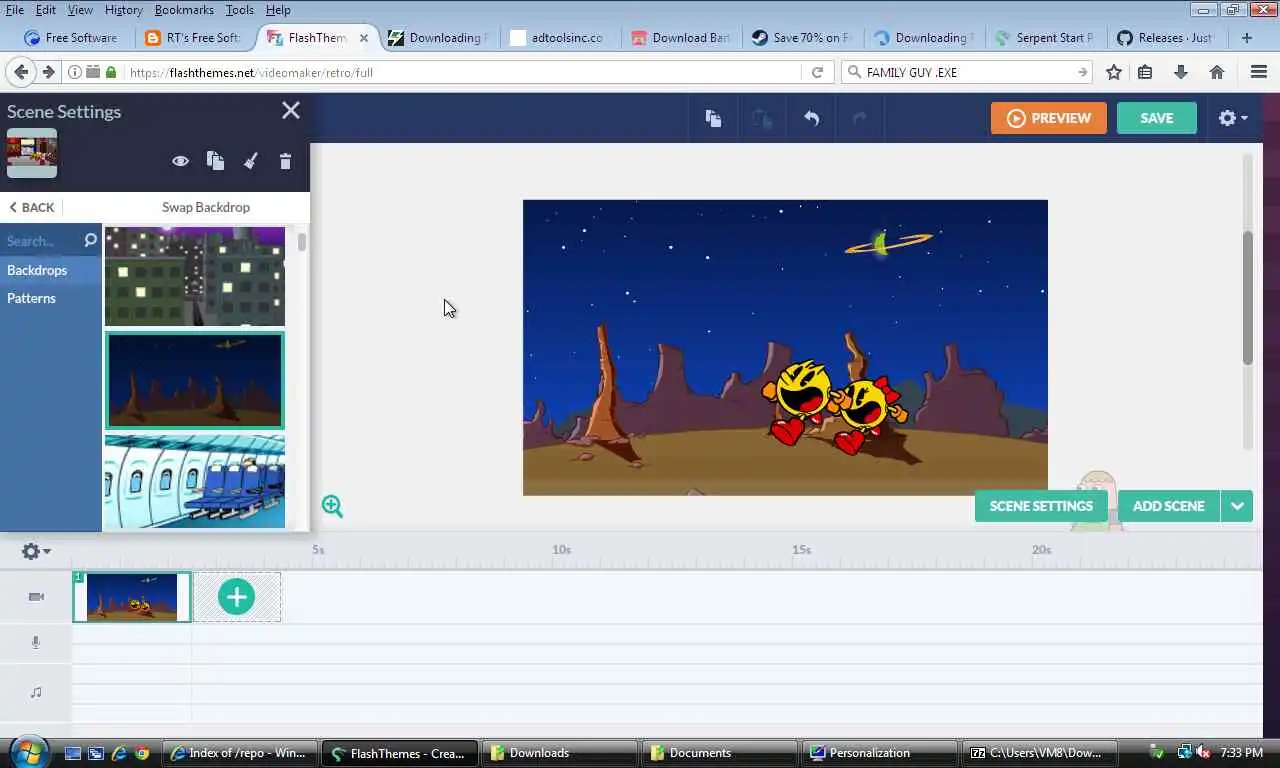Delete scene with the trash icon
The height and width of the screenshot is (768, 1280).
coord(285,161)
